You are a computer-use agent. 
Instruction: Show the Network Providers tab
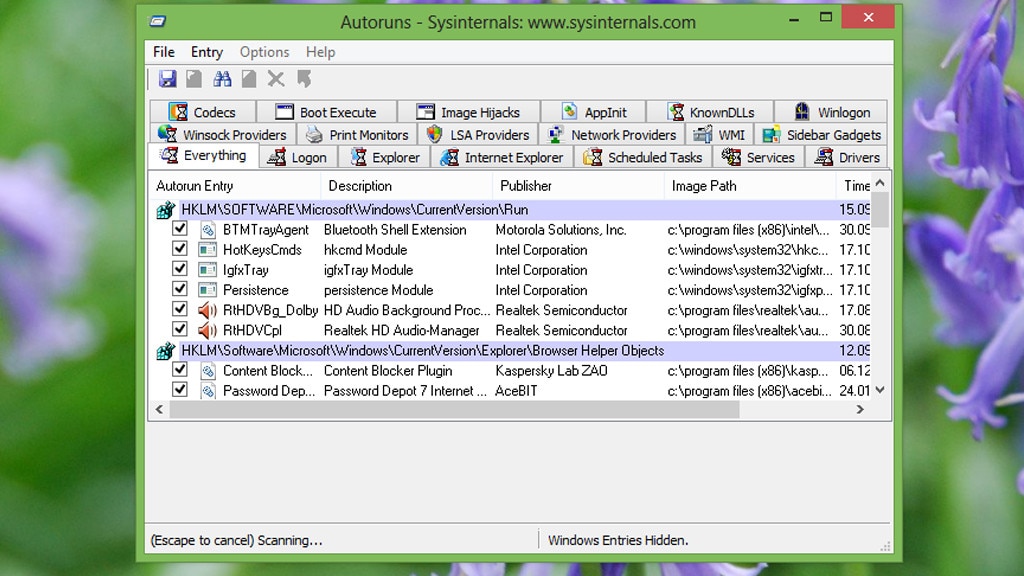point(611,135)
